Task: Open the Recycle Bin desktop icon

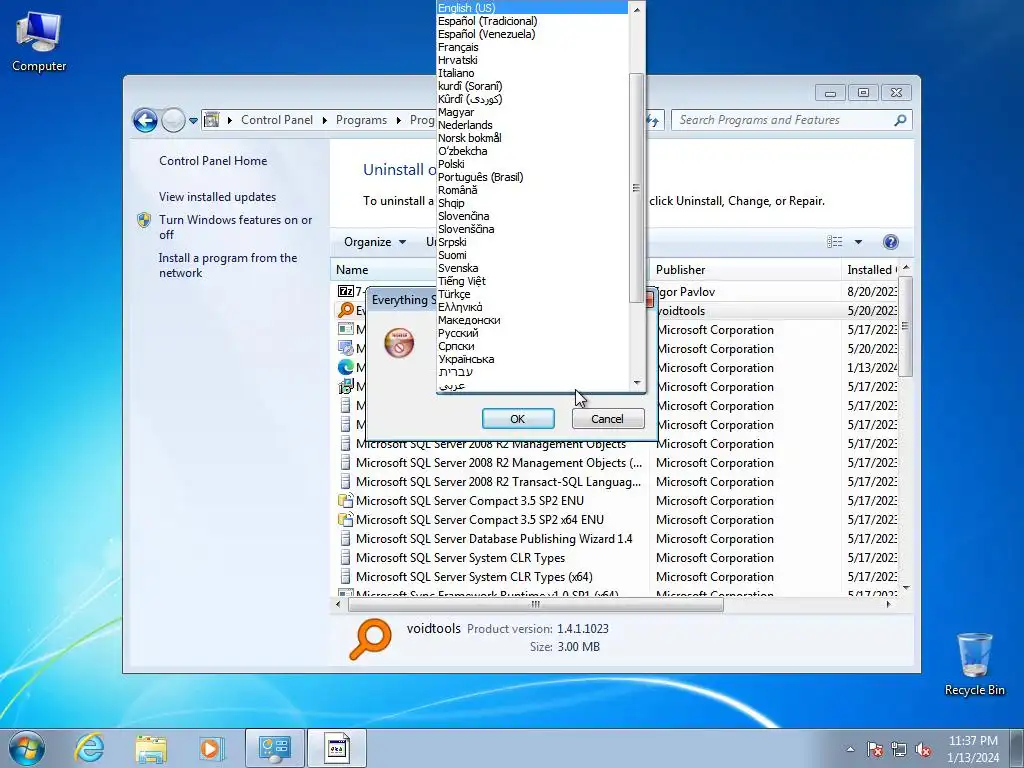Action: tap(974, 664)
